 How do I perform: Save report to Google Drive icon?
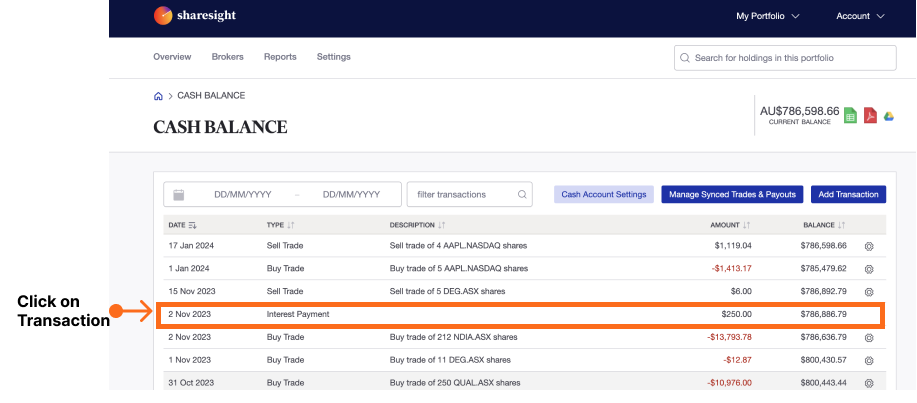click(x=889, y=116)
